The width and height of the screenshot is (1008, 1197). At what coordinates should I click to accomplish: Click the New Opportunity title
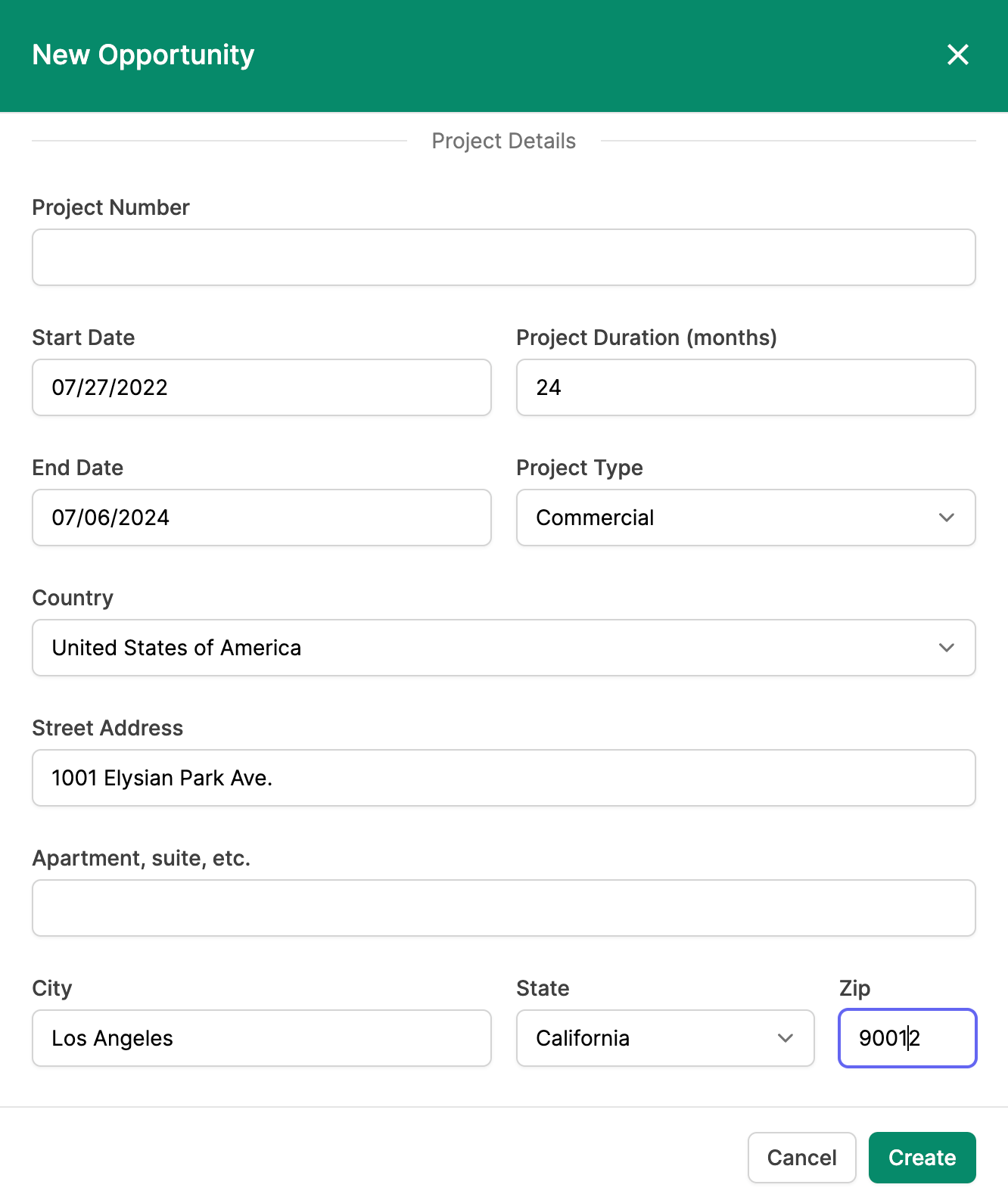pos(144,55)
